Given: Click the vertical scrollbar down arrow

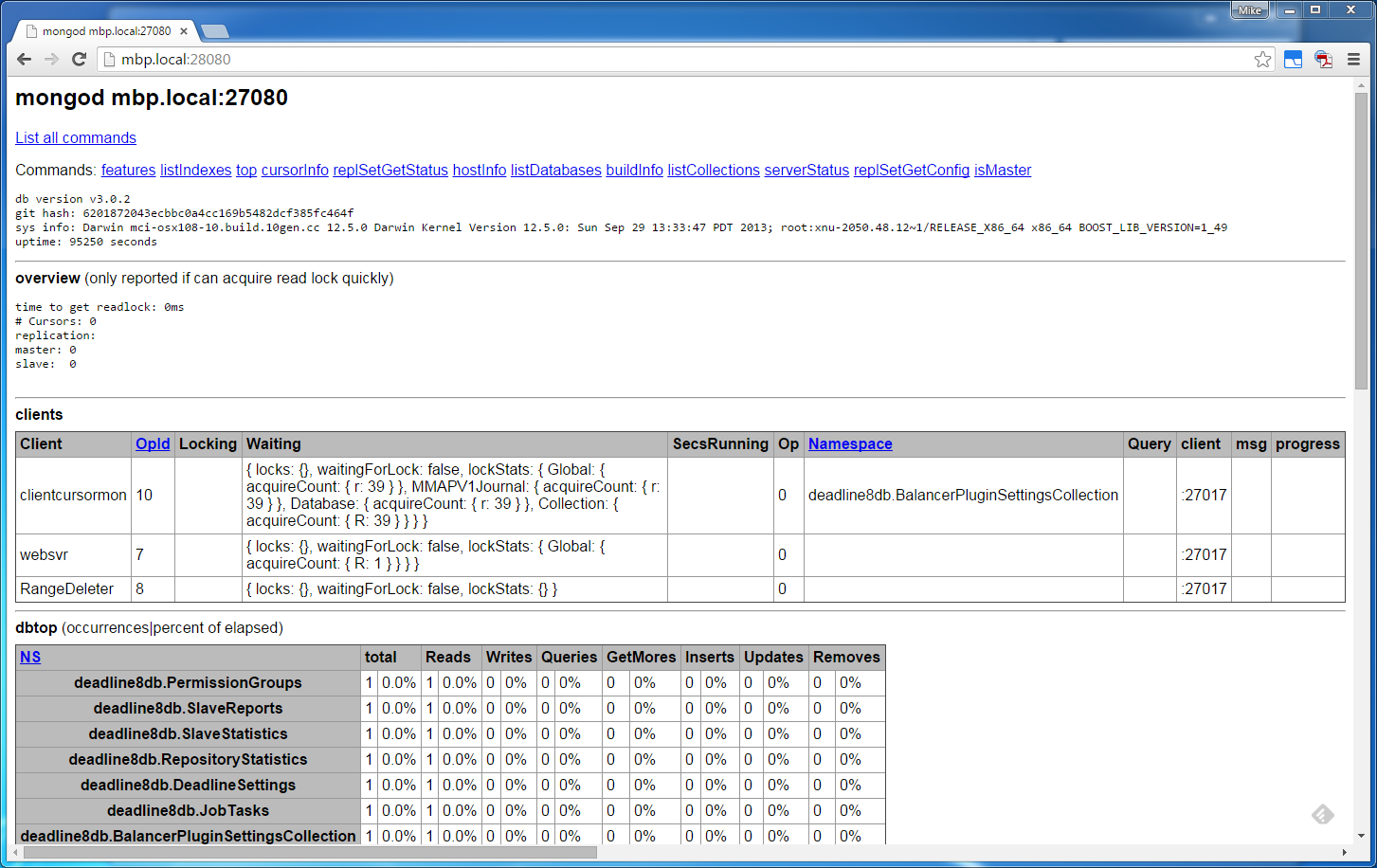Looking at the screenshot, I should point(1361,836).
